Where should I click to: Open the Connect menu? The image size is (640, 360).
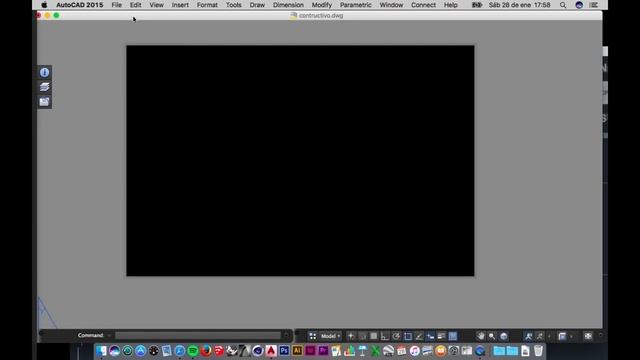[x=423, y=5]
